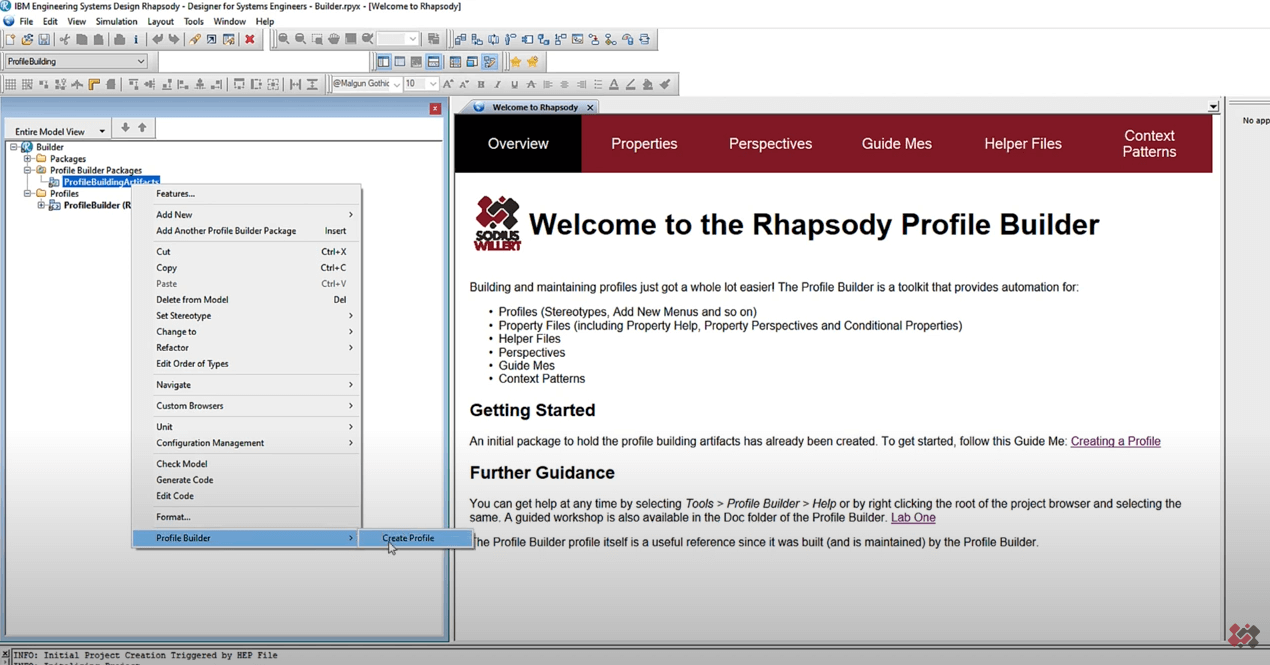Choose Generate Code from context menu
The width and height of the screenshot is (1270, 665).
[246, 480]
